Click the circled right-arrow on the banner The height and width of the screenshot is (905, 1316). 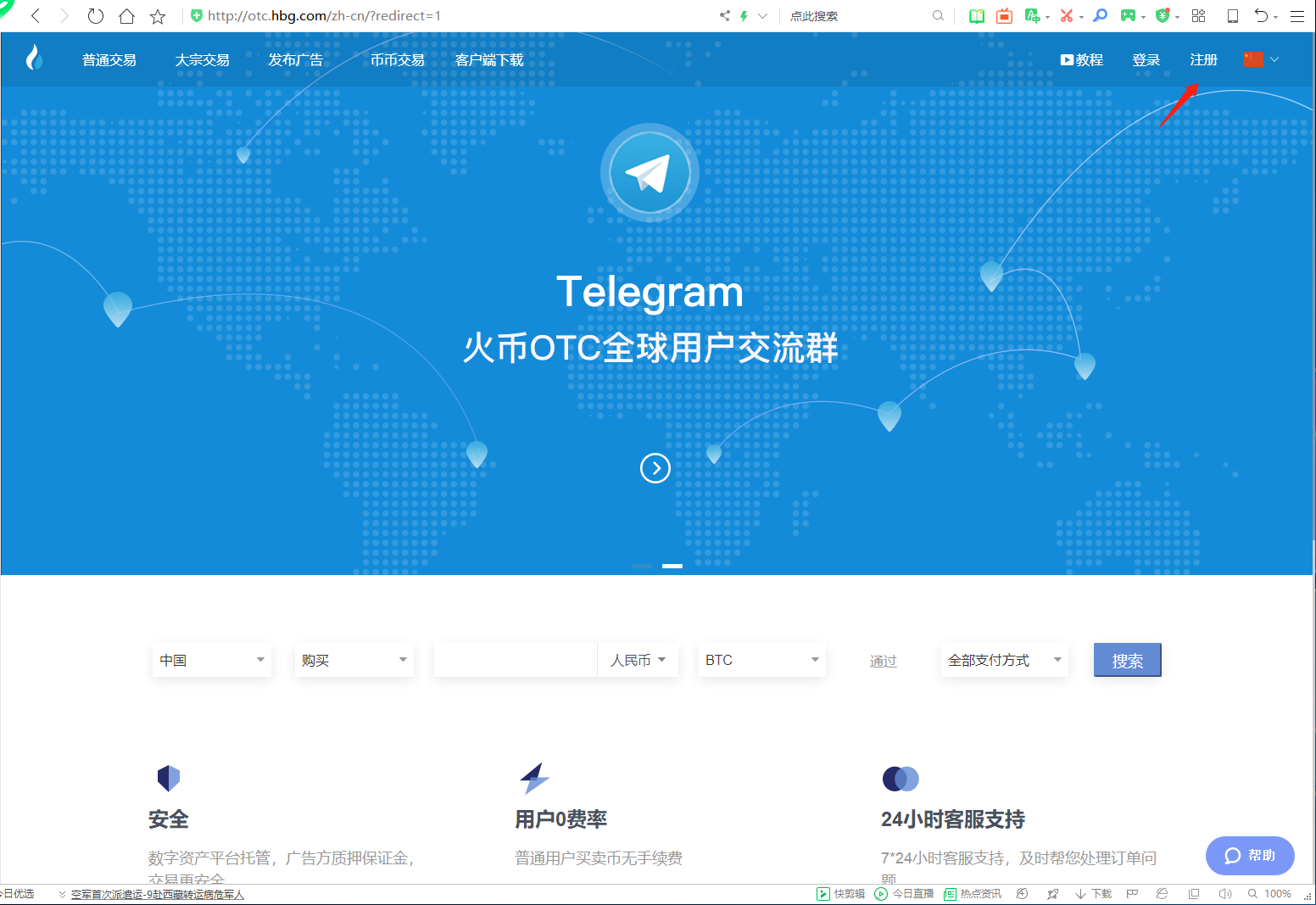click(655, 467)
